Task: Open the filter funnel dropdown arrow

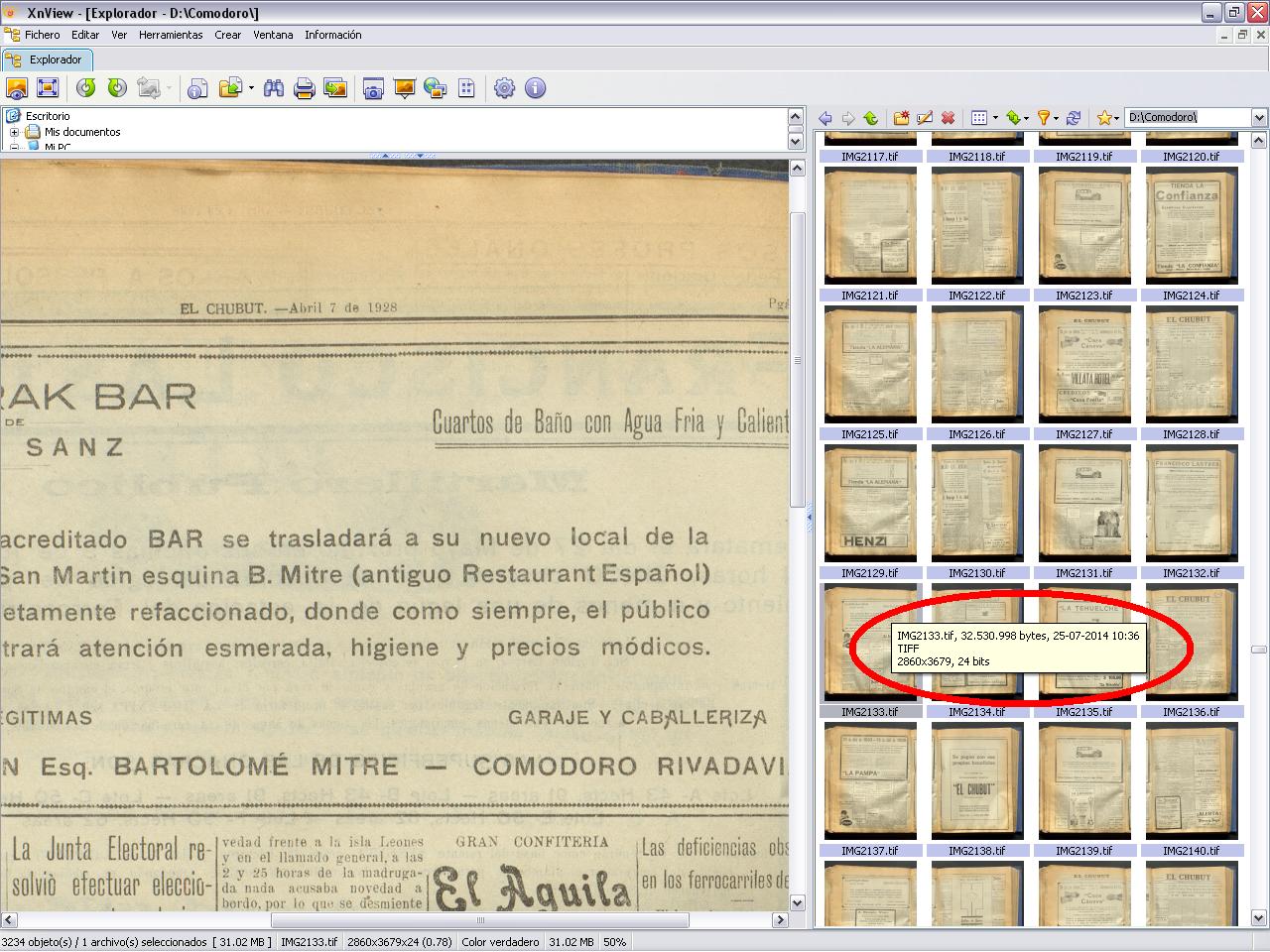Action: coord(1057,118)
